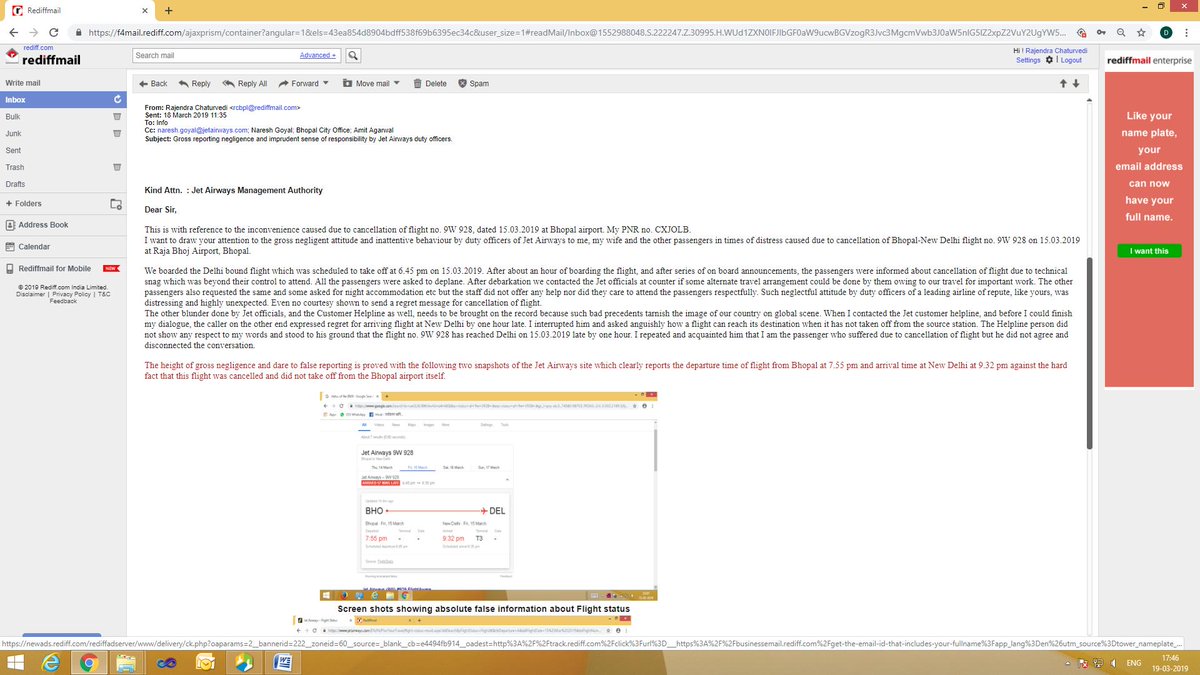Click the rediff.com link above logo

coord(38,47)
